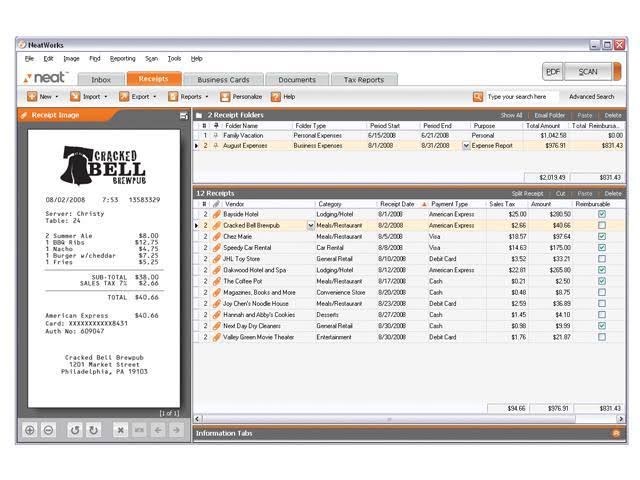This screenshot has height=480, width=640.
Task: Select the Family Vacation folder row
Action: point(409,136)
